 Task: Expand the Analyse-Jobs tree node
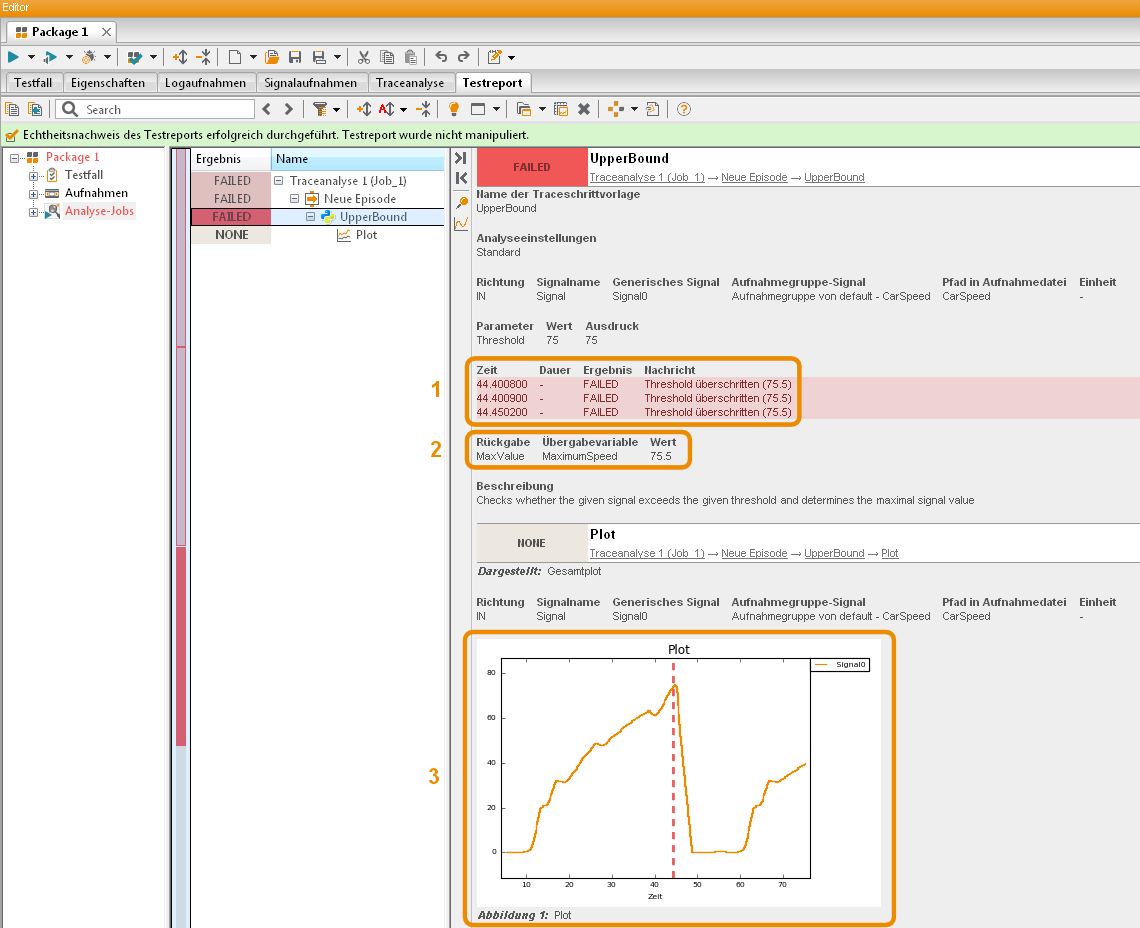[33, 212]
